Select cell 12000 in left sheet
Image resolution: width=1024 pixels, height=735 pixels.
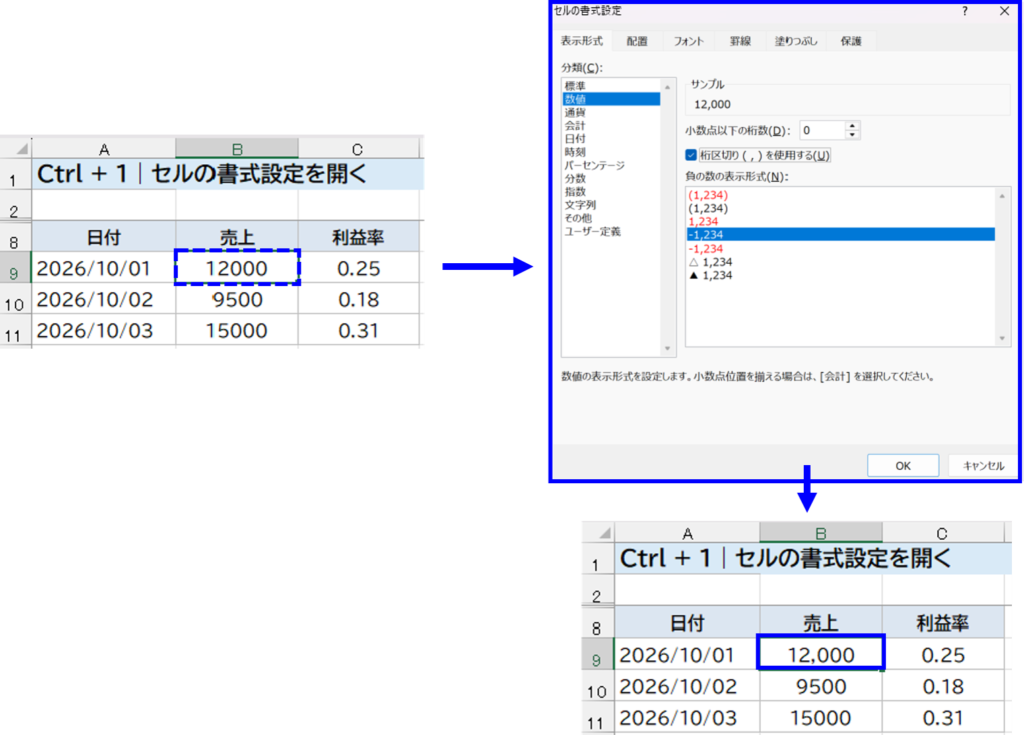click(x=237, y=268)
